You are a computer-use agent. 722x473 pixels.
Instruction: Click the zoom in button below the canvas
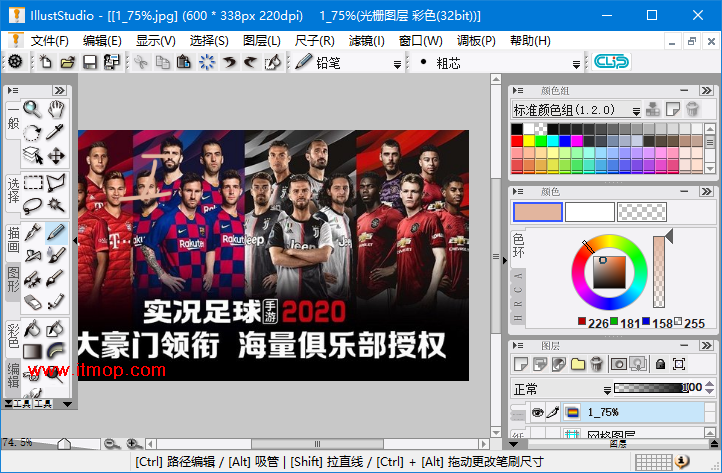133,444
